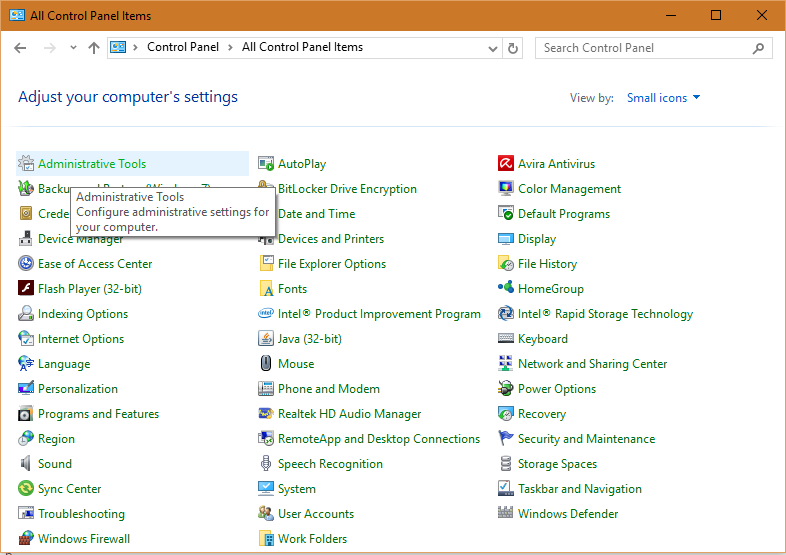Open the Speech Recognition microphone icon

pyautogui.click(x=266, y=463)
